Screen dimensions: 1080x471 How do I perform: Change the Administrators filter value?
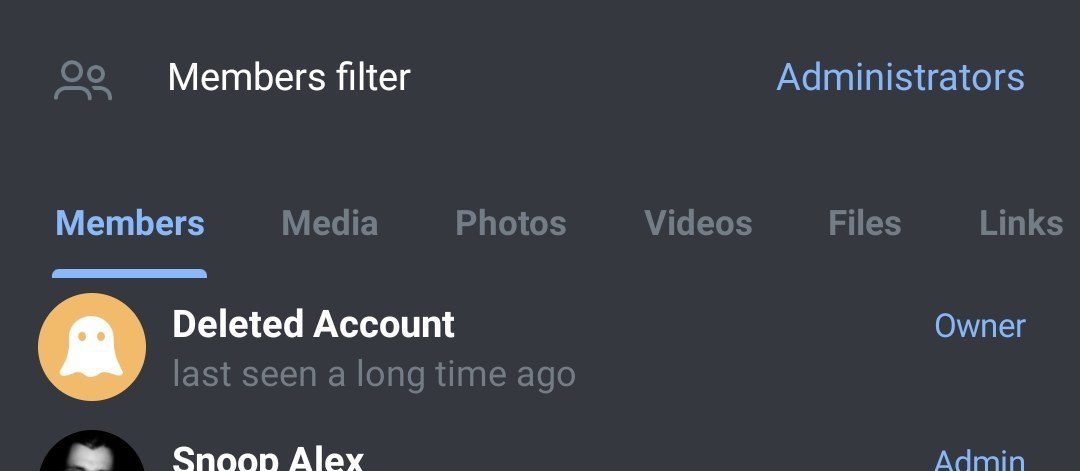pos(900,77)
